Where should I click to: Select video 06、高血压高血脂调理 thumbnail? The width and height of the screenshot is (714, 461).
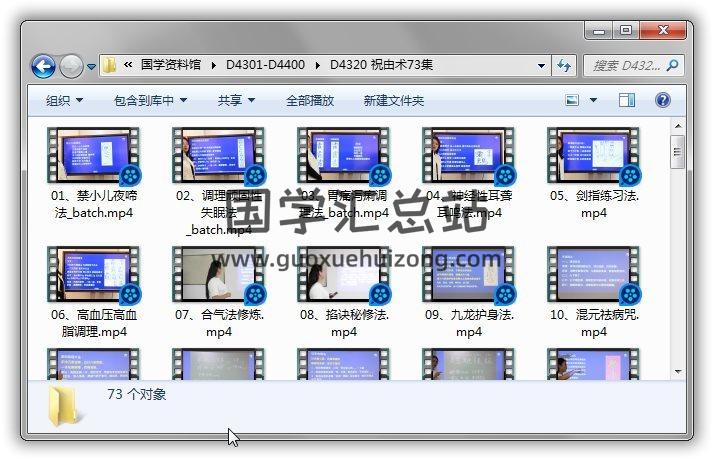click(94, 275)
